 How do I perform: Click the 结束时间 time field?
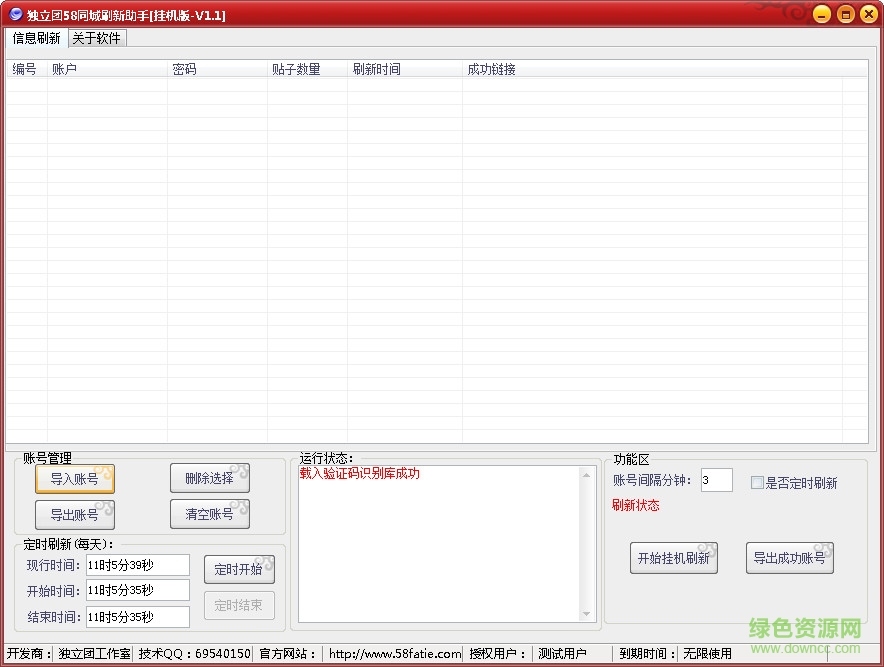[x=138, y=615]
